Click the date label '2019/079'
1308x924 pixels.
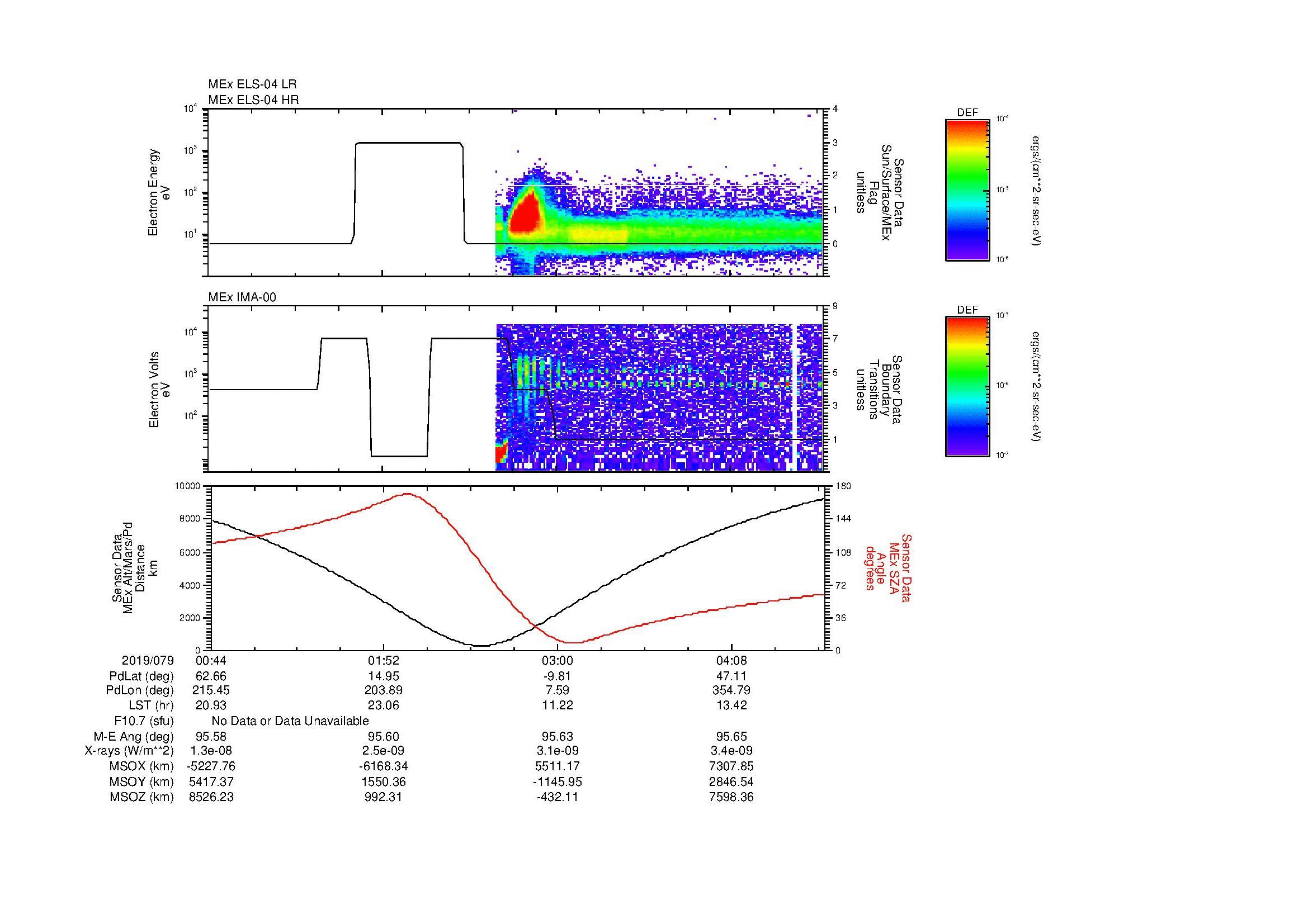click(x=148, y=660)
